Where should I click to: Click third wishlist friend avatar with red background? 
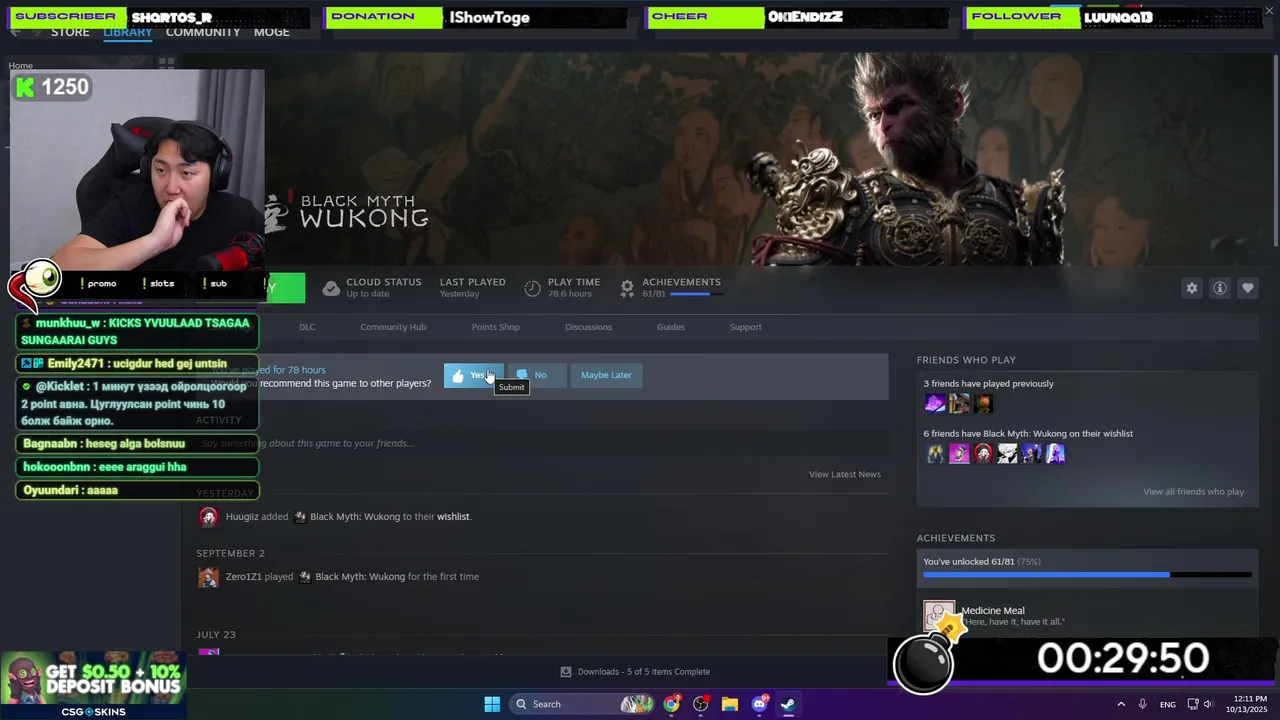click(x=983, y=454)
